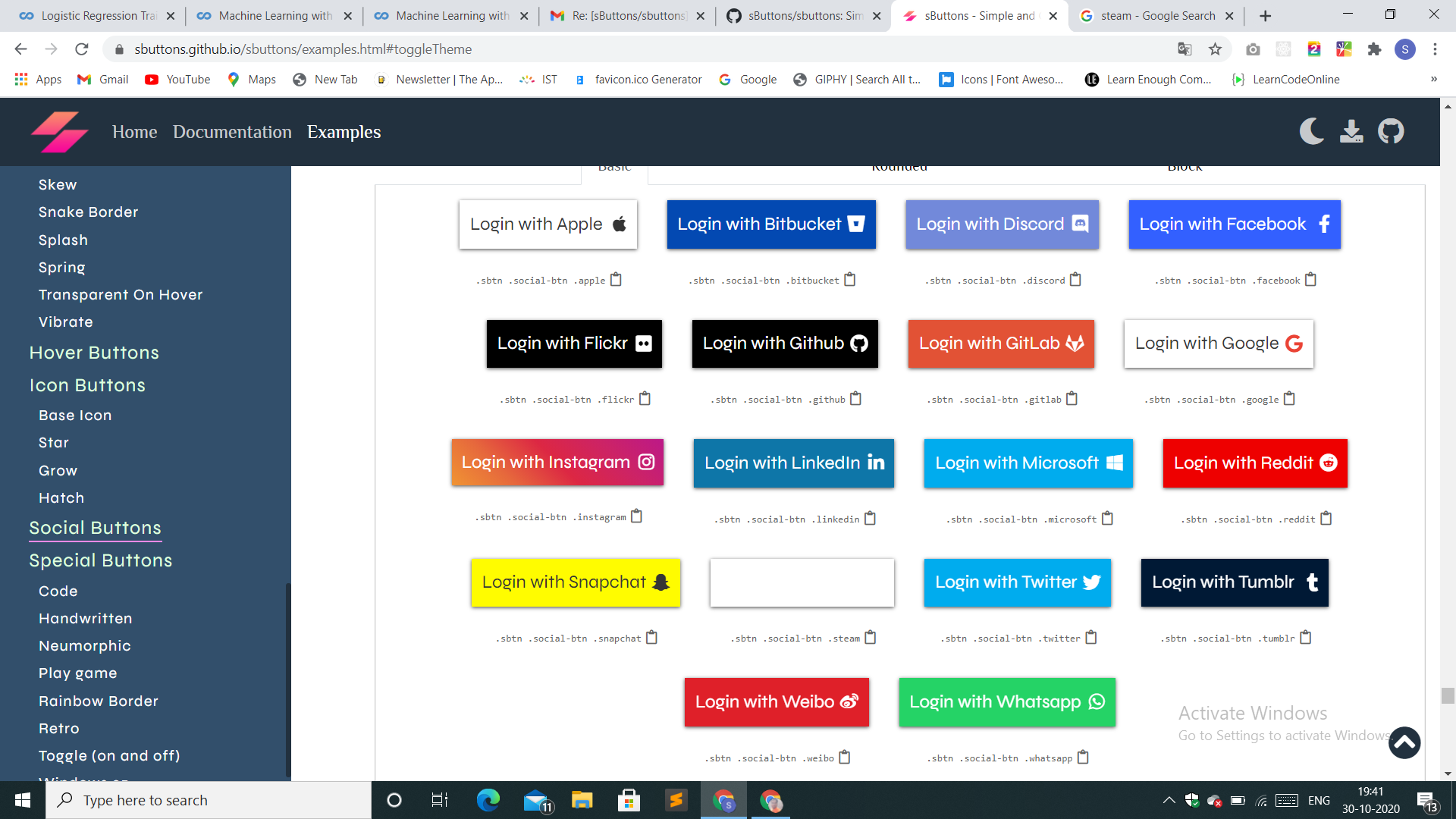Click Login with Snapchat button

click(x=576, y=582)
